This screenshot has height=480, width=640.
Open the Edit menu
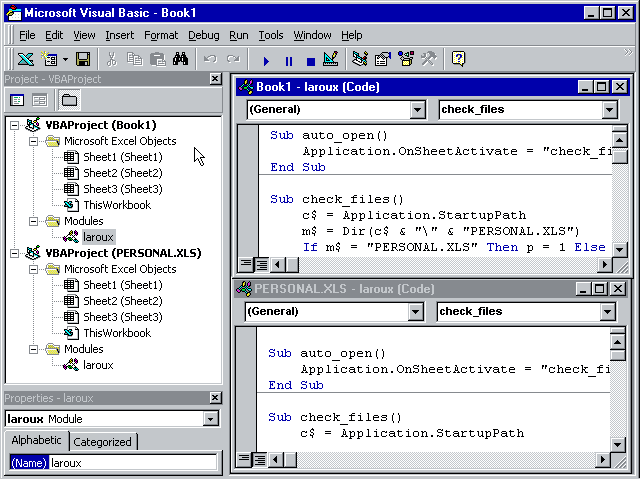[54, 36]
